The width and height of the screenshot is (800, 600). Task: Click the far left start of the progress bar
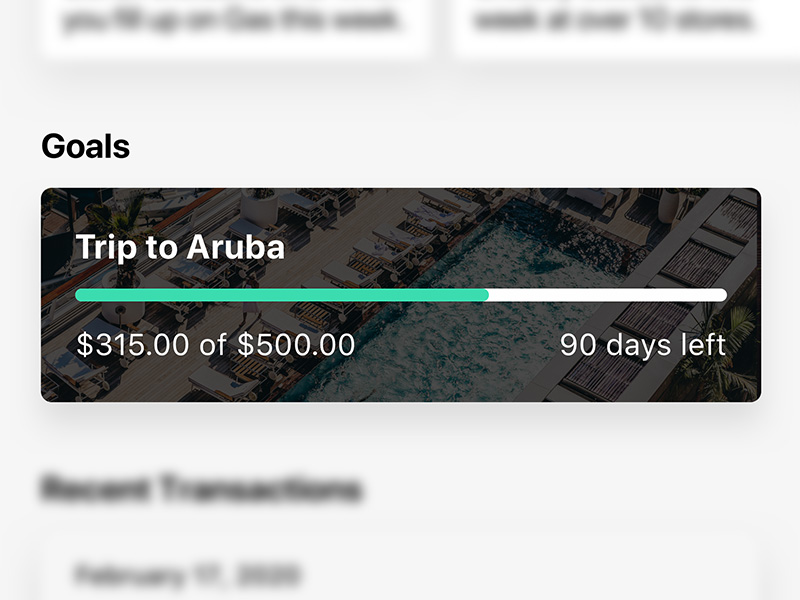[x=81, y=295]
